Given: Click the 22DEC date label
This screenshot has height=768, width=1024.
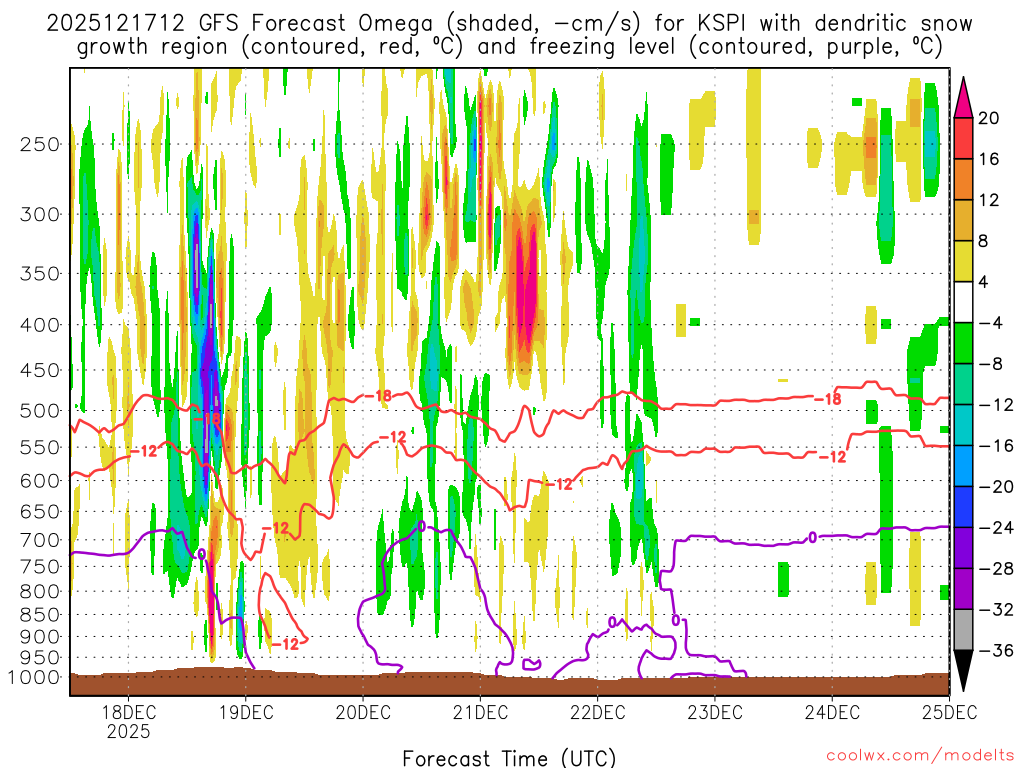Looking at the screenshot, I should (x=598, y=712).
